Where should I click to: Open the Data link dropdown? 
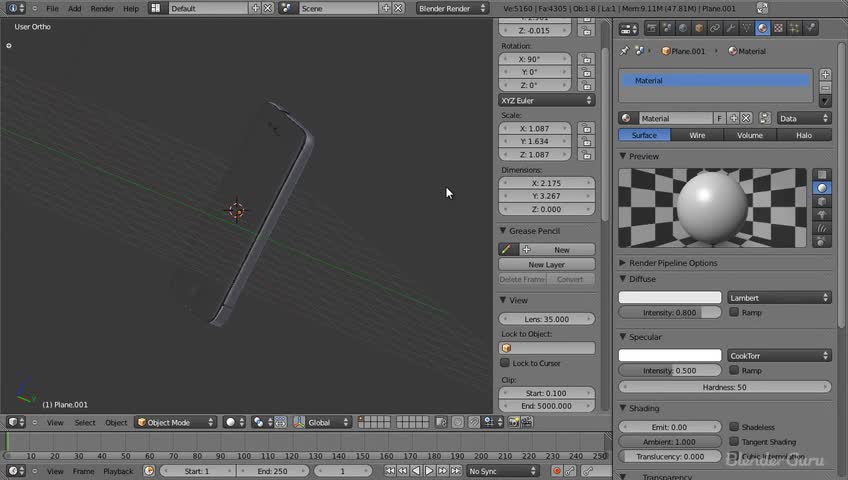click(804, 118)
